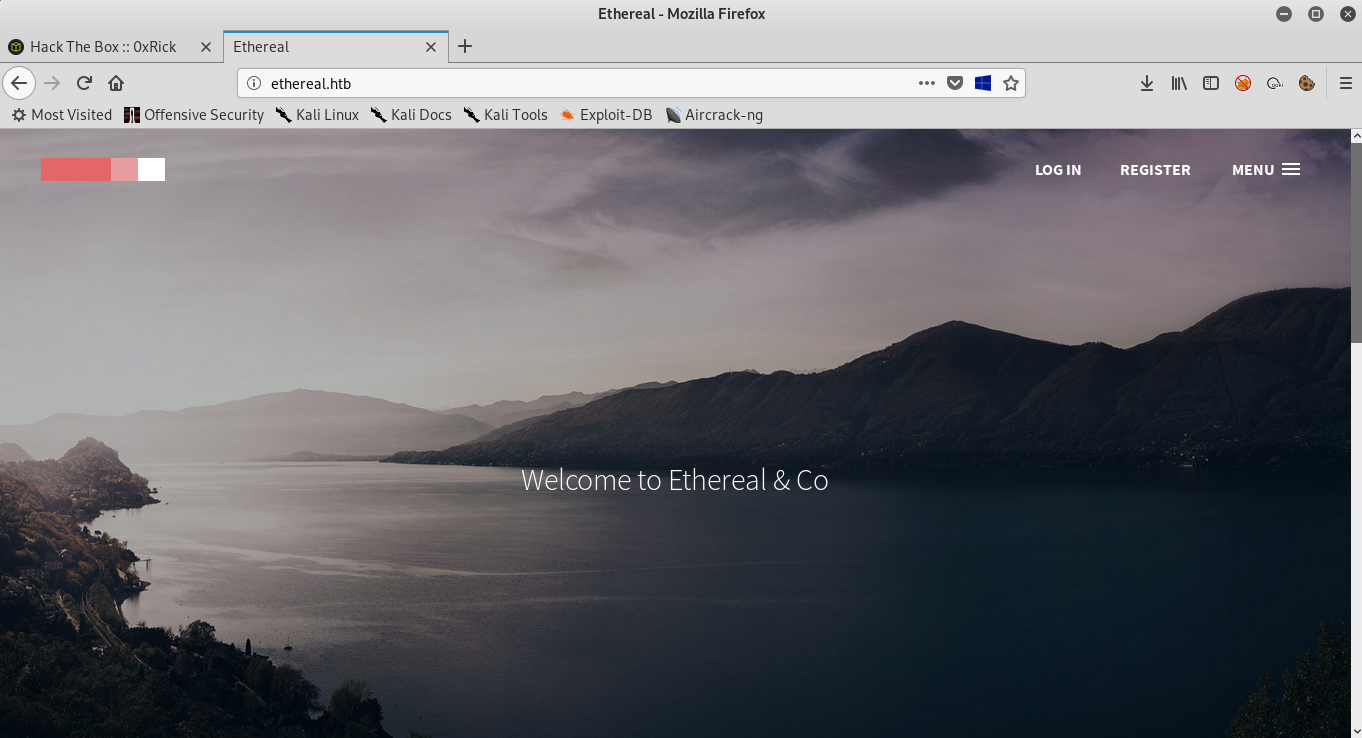Go back to the previous page

pyautogui.click(x=19, y=83)
